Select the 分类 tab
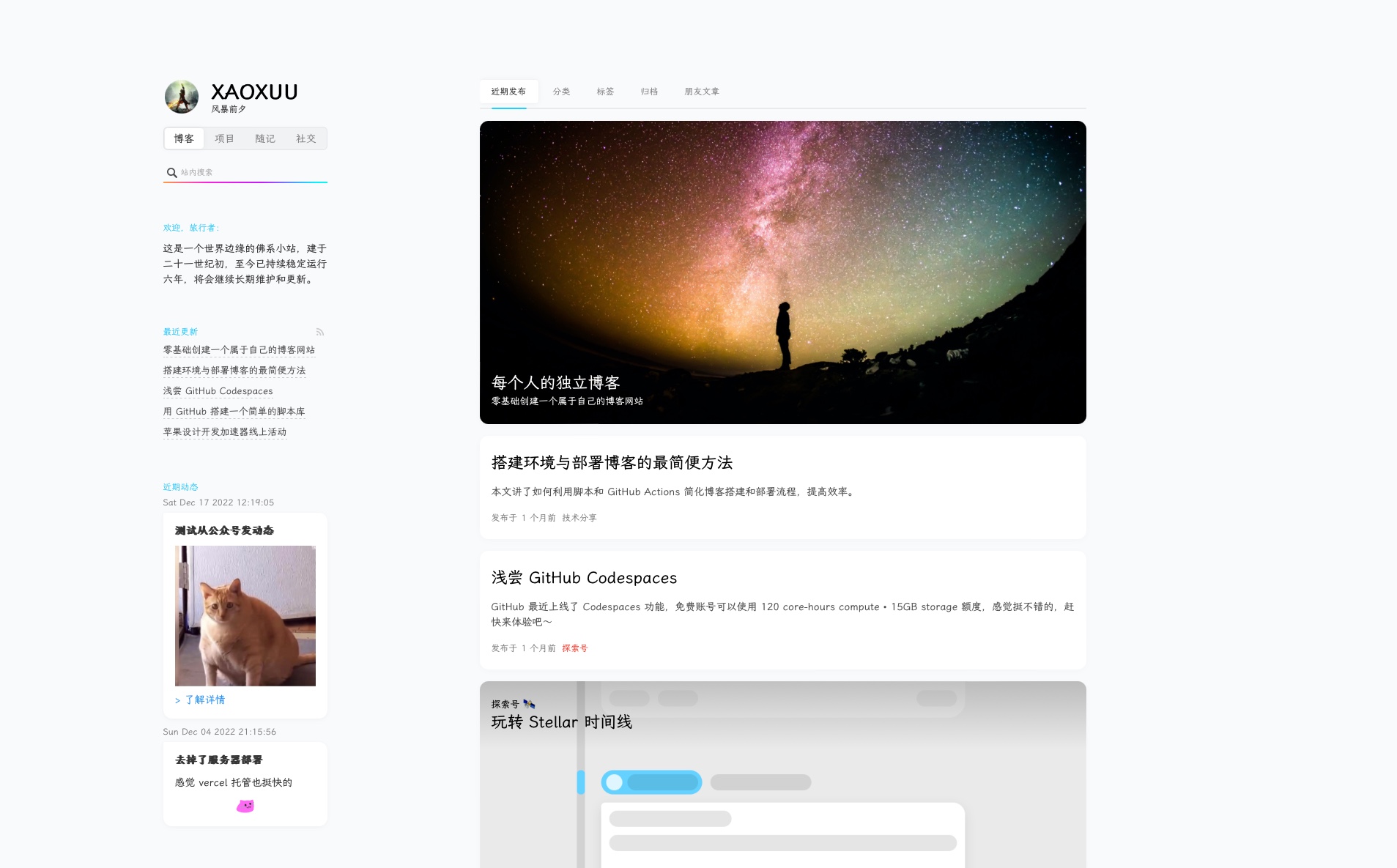 point(561,92)
